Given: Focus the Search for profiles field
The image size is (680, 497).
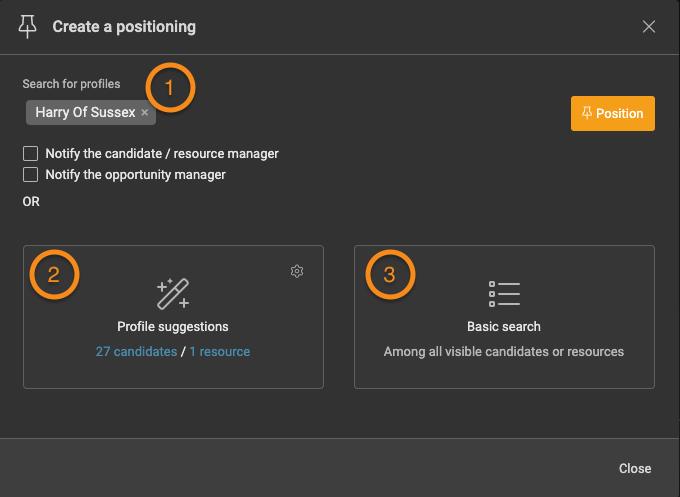Looking at the screenshot, I should point(293,112).
